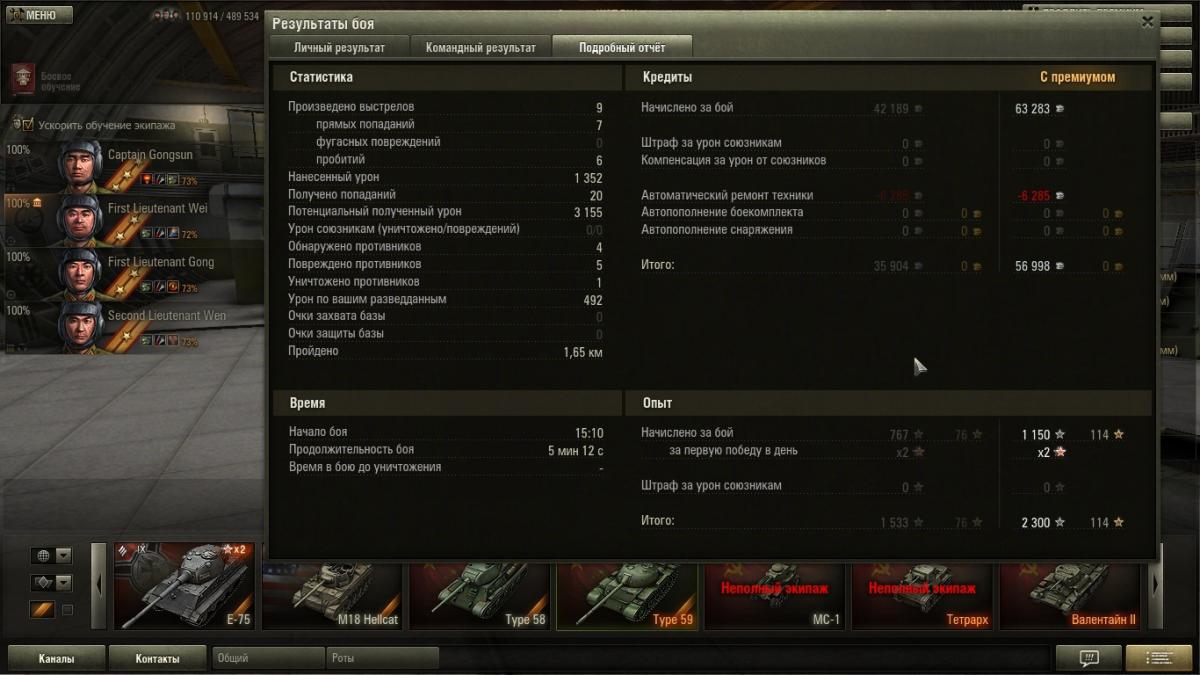Click Нанесенный урон value 1 352
1200x675 pixels.
[586, 177]
